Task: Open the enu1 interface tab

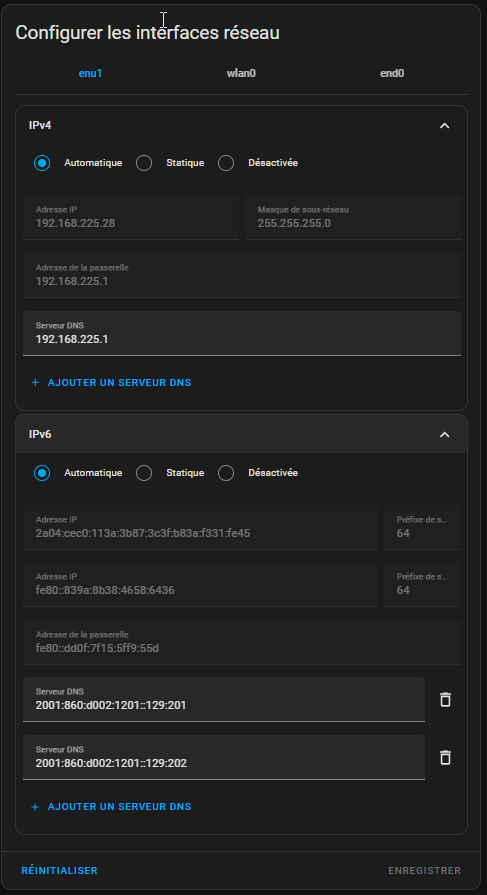Action: [90, 74]
